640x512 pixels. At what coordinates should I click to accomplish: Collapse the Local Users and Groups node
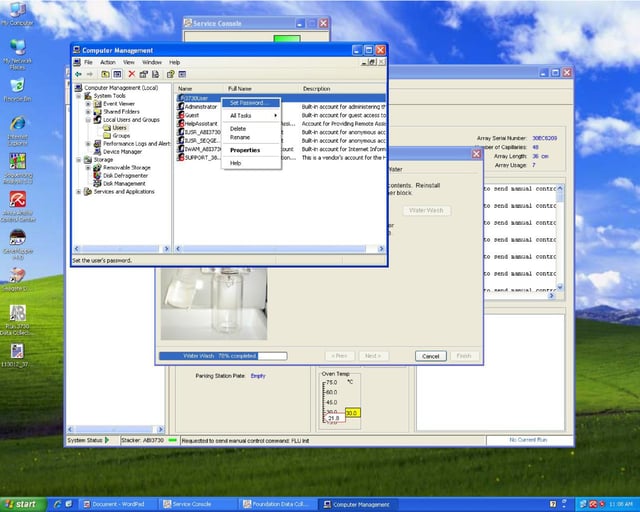[x=88, y=120]
